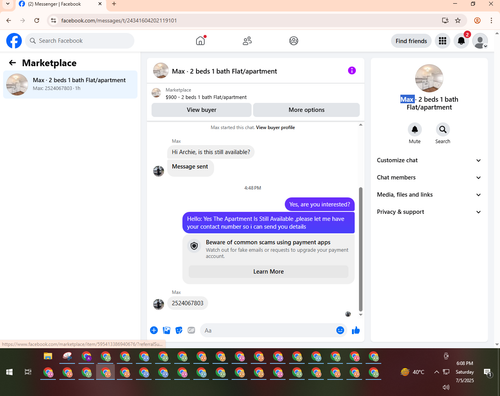Mute the conversation with the bell icon

[x=415, y=129]
